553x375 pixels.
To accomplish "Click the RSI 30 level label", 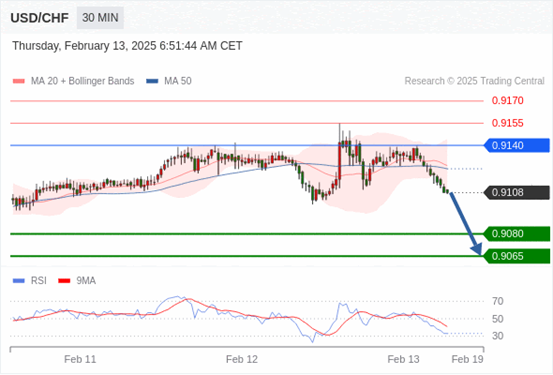I will (498, 336).
